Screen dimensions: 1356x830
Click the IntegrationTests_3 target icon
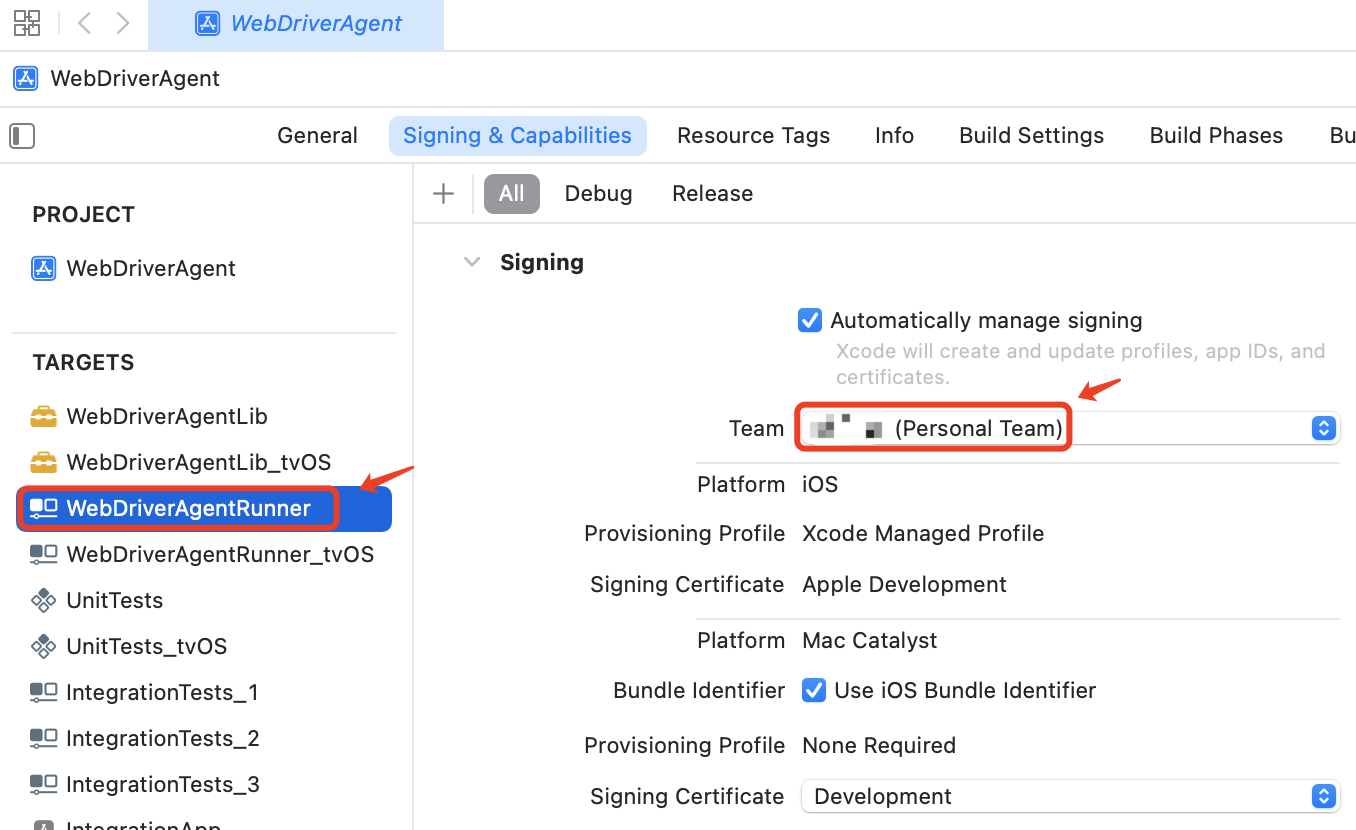pyautogui.click(x=43, y=784)
